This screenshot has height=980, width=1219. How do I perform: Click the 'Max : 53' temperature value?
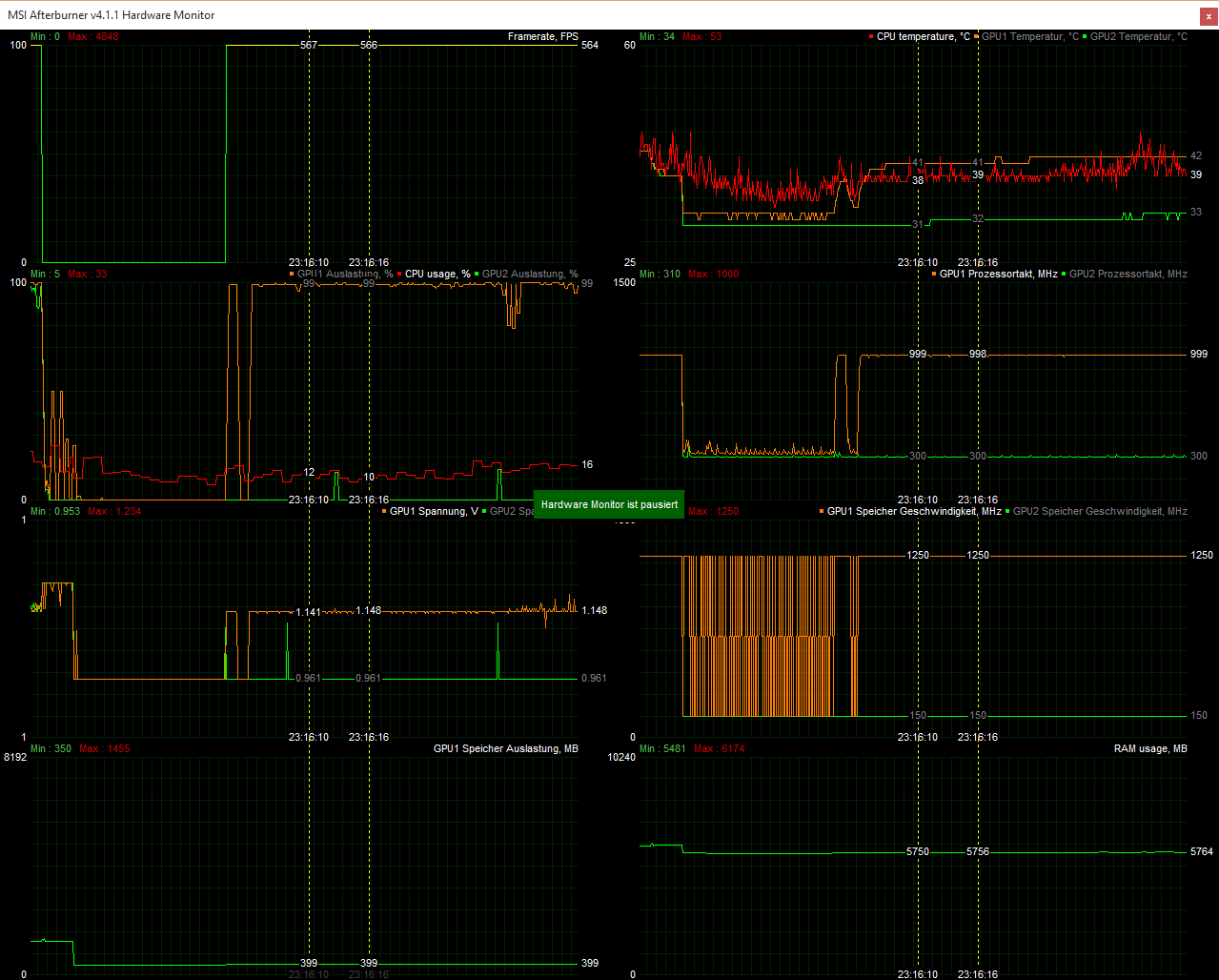click(702, 36)
